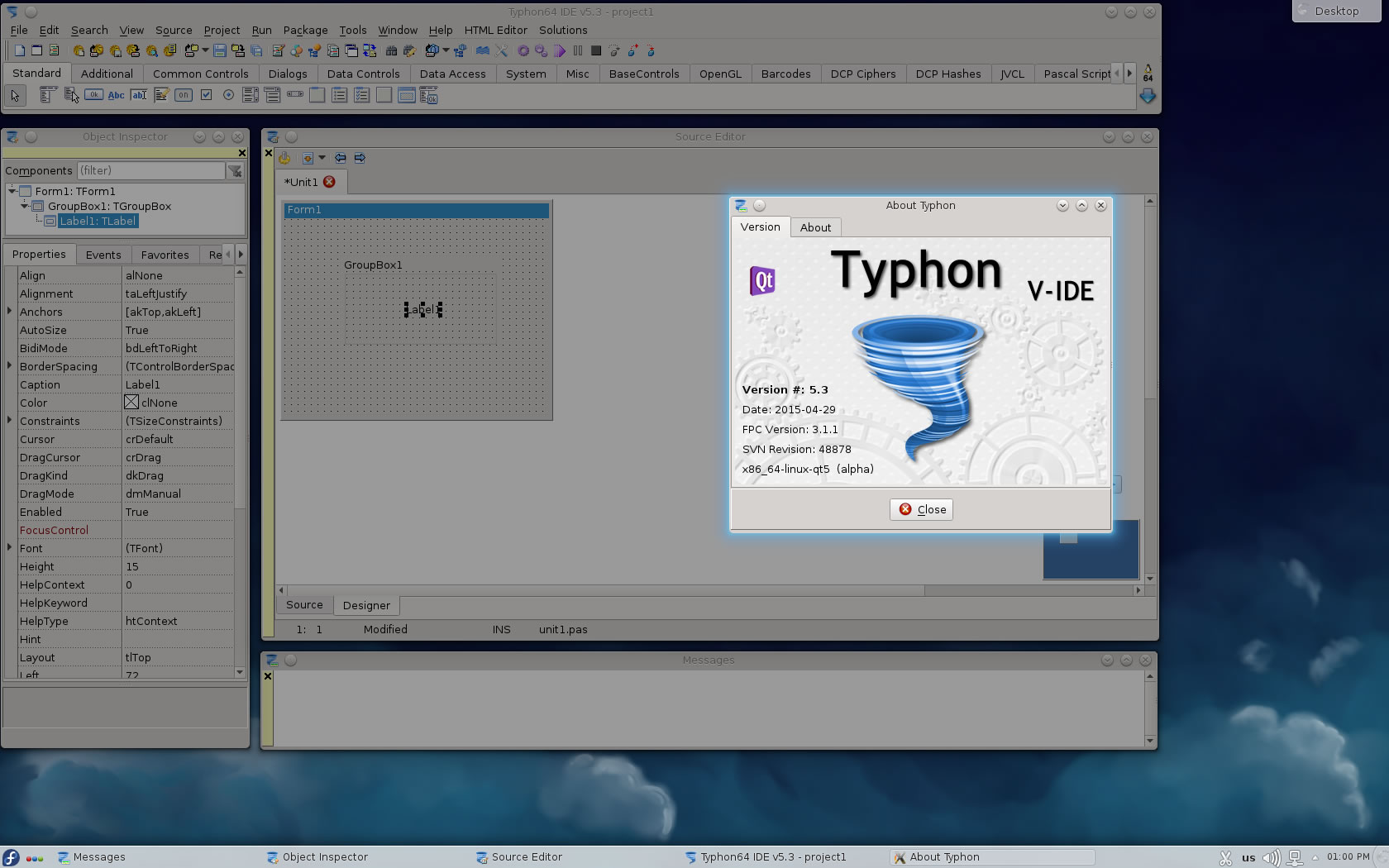Click the Desktop button at top right
Viewport: 1389px width, 868px height.
[1336, 11]
